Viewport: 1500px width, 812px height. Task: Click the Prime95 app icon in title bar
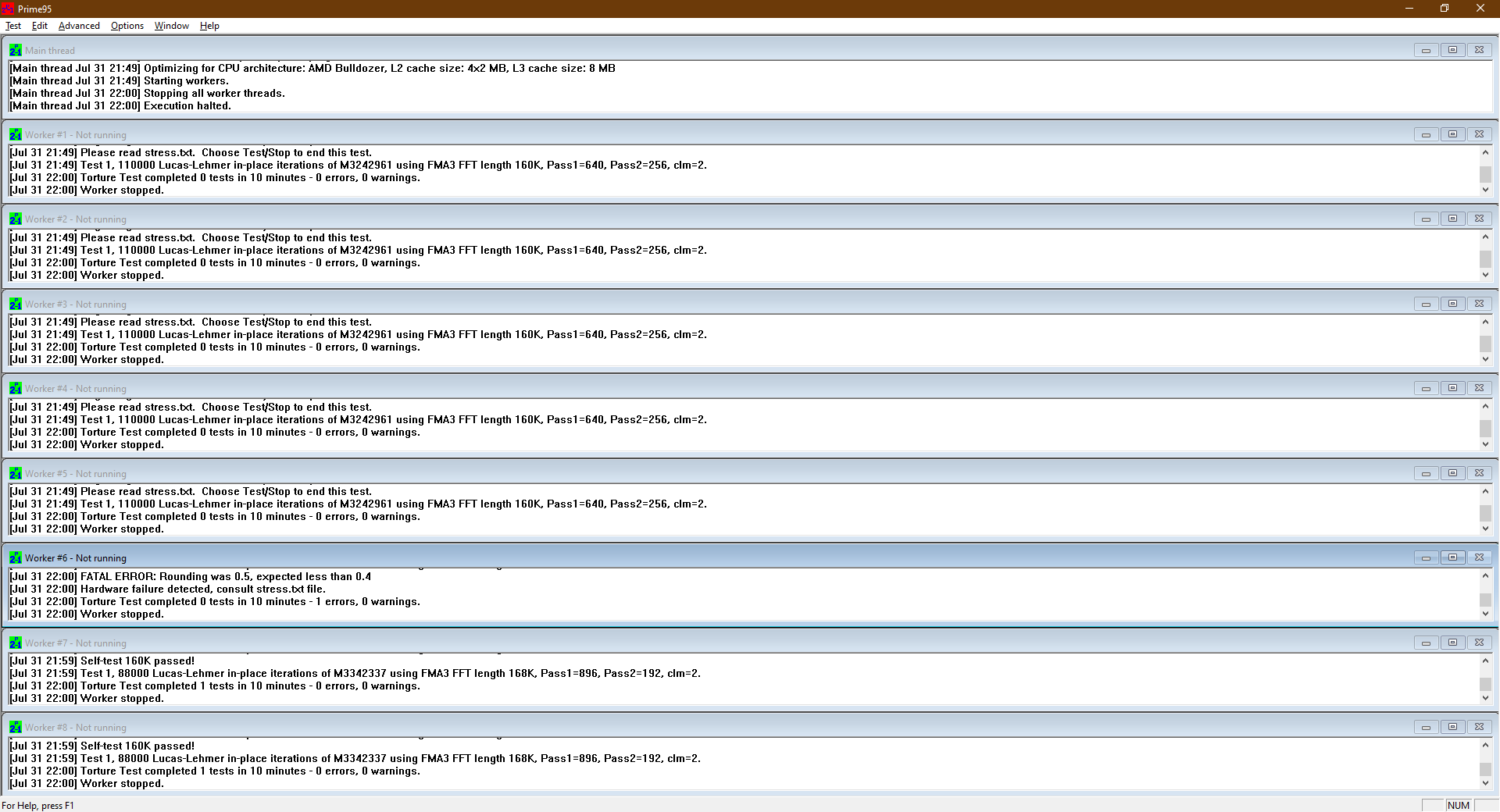pyautogui.click(x=8, y=9)
